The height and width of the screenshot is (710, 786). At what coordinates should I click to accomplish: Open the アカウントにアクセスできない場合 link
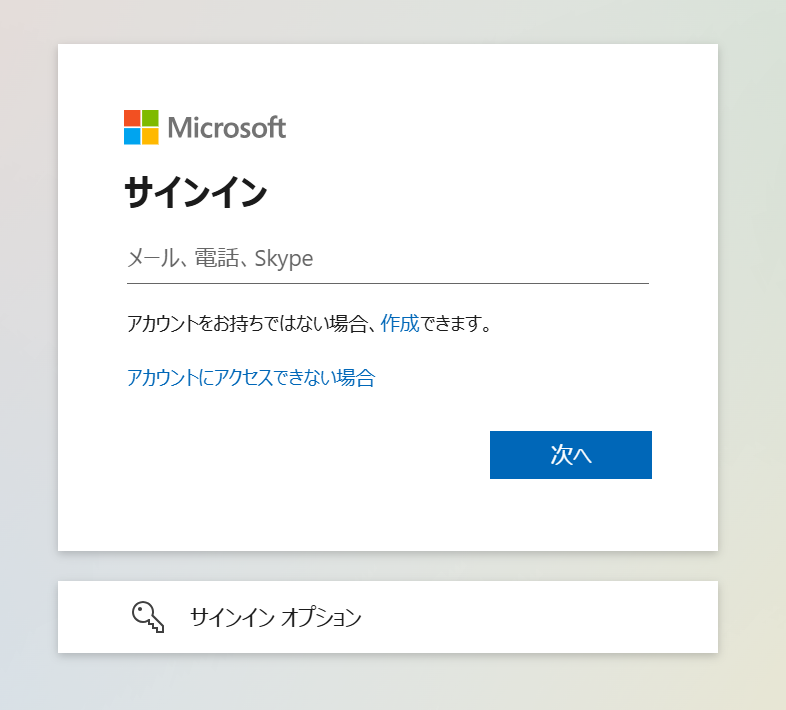(x=251, y=378)
